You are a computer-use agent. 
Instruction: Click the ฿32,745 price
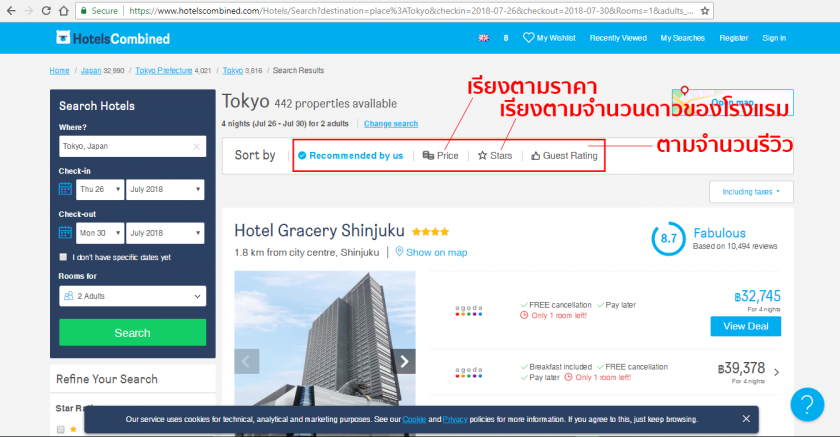click(758, 296)
